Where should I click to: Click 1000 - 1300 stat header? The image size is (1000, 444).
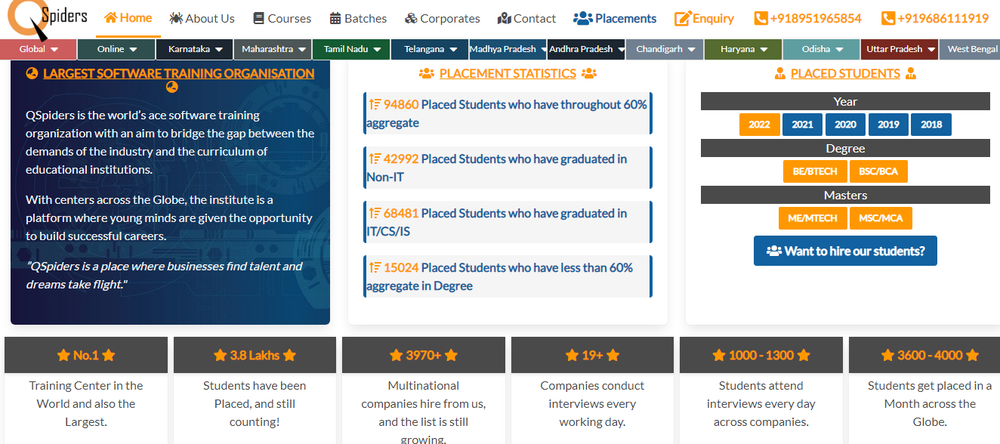761,355
